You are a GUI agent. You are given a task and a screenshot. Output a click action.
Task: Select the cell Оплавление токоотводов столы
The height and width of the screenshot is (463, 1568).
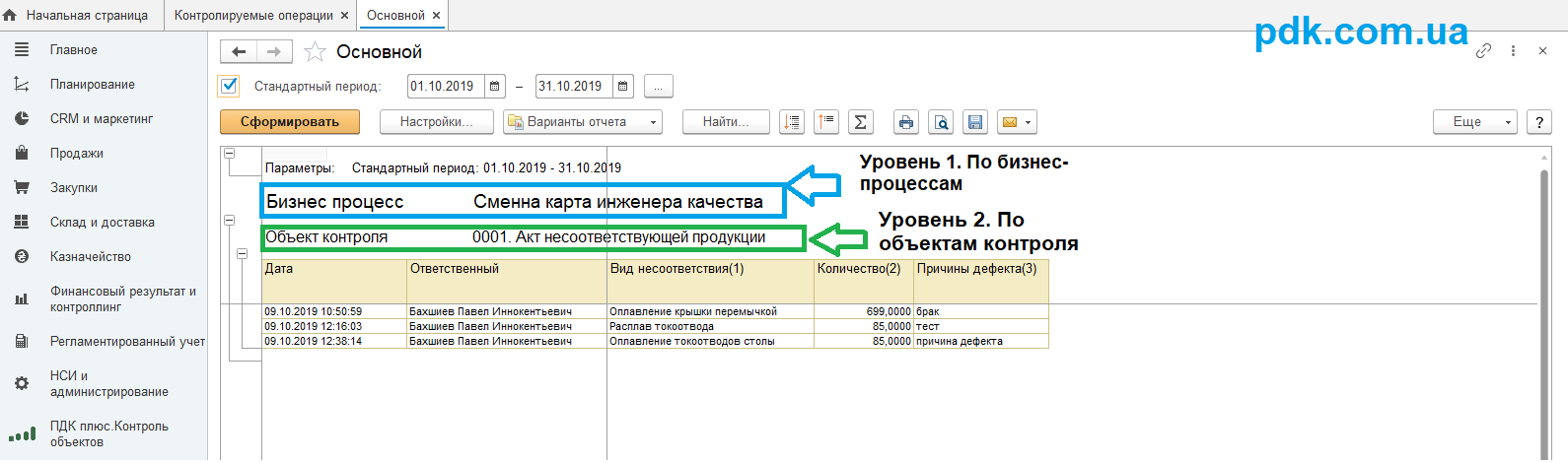[710, 341]
